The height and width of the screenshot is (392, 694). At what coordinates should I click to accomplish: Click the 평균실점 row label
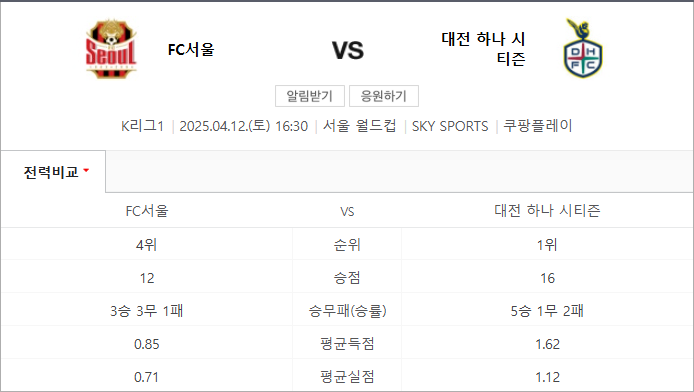(x=347, y=377)
